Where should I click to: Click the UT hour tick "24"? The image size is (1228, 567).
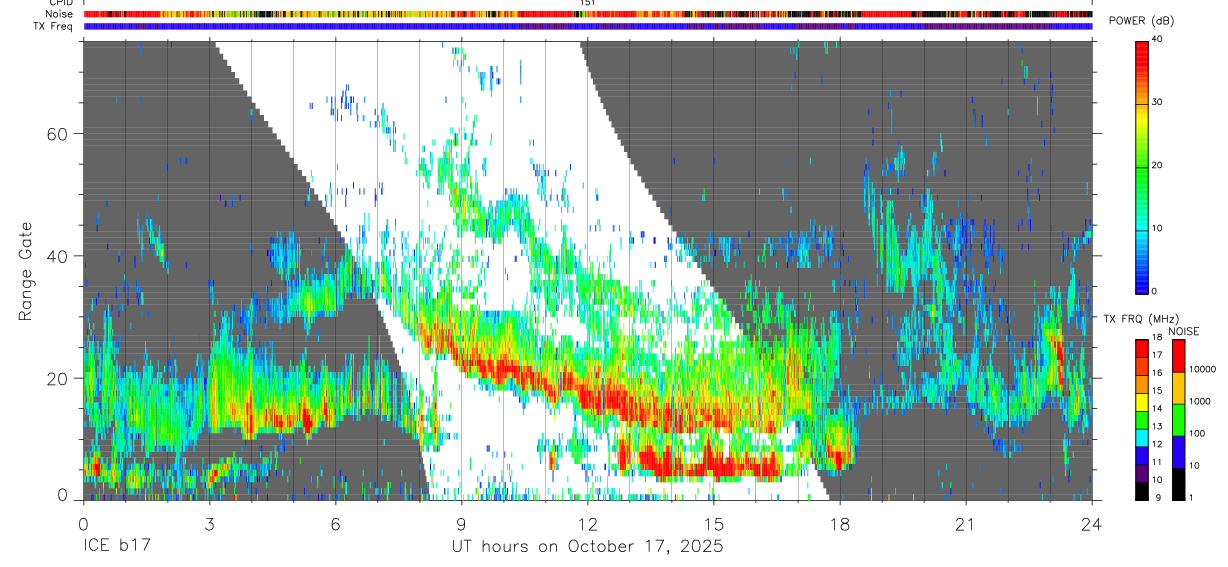pos(1091,523)
